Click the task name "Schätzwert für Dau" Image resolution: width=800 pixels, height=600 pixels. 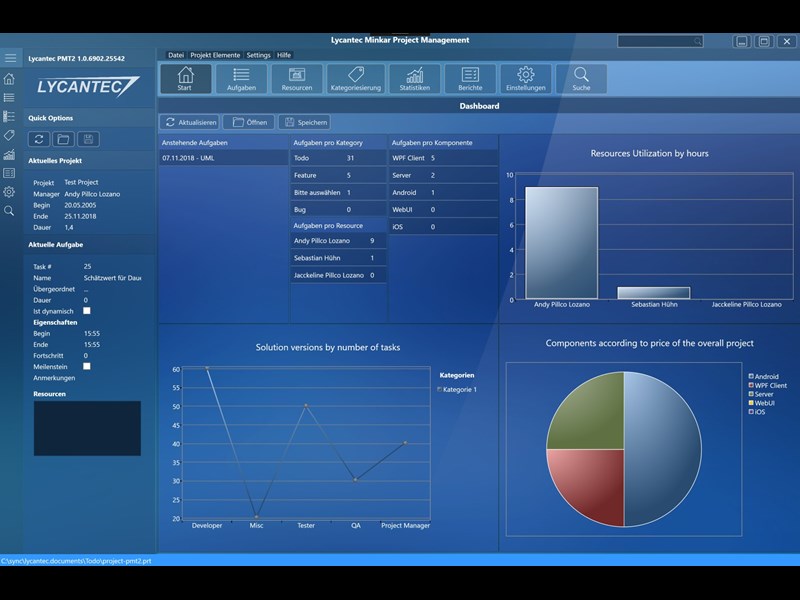(113, 278)
